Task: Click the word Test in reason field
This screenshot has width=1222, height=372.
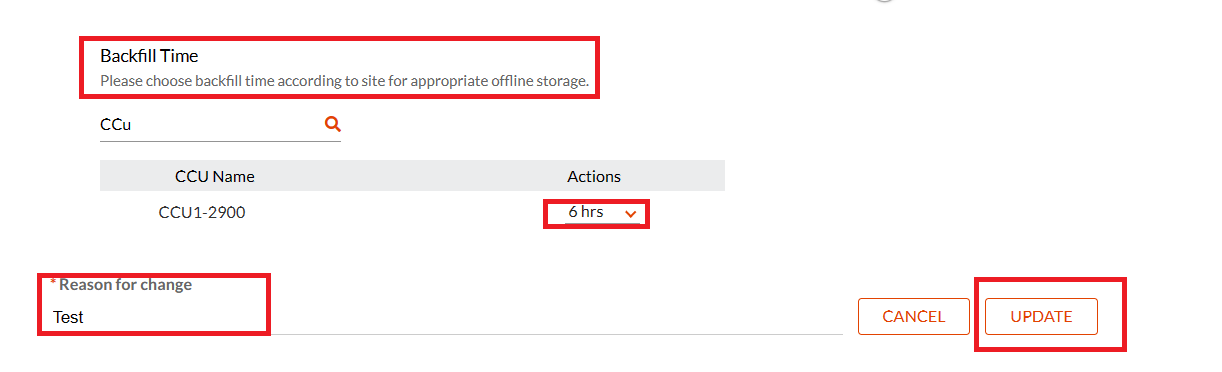Action: (x=68, y=317)
